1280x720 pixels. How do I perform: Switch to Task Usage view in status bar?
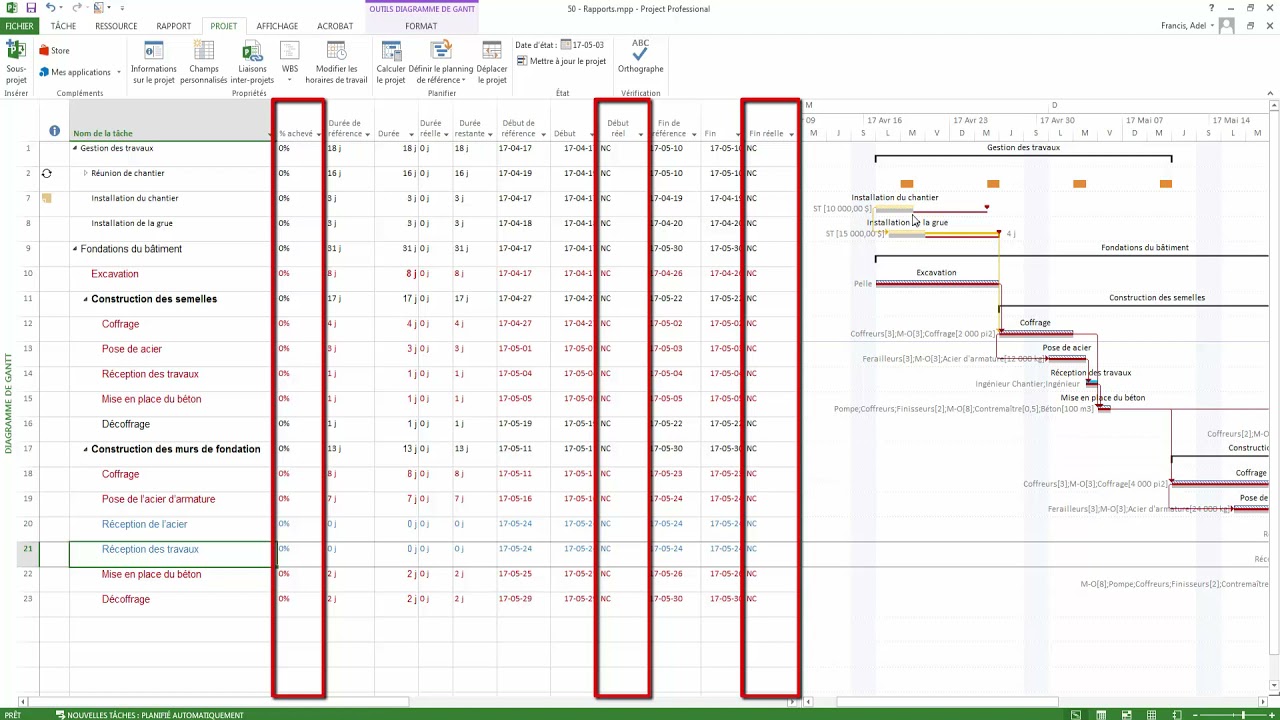click(1101, 714)
